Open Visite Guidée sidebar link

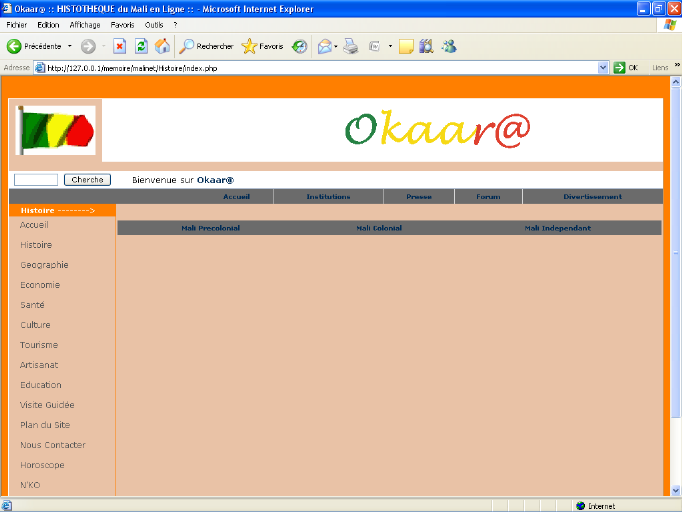[x=47, y=405]
